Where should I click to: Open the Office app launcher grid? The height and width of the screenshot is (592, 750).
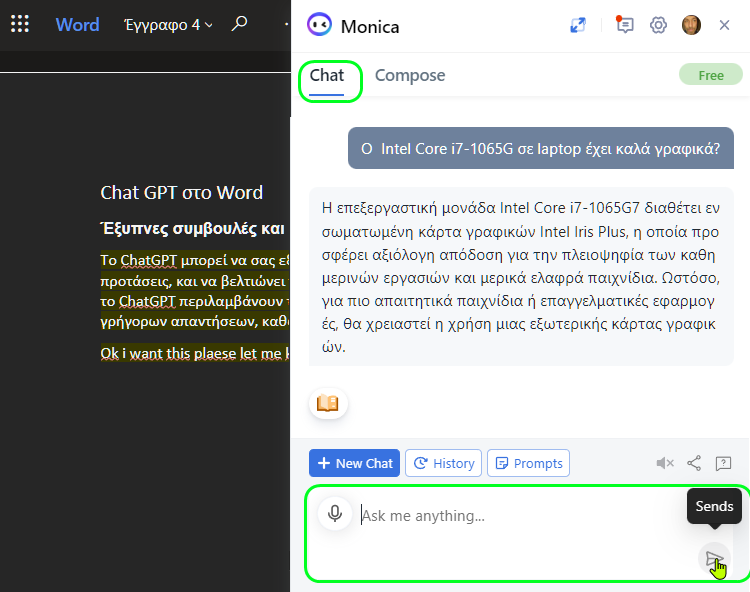coord(20,24)
